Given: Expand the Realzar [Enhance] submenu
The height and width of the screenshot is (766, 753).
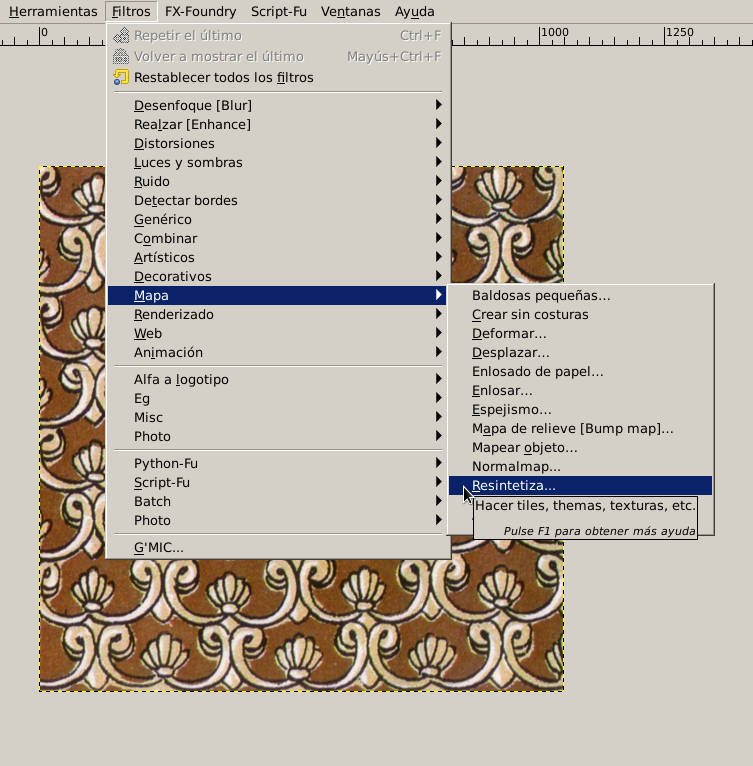Looking at the screenshot, I should click(x=277, y=124).
